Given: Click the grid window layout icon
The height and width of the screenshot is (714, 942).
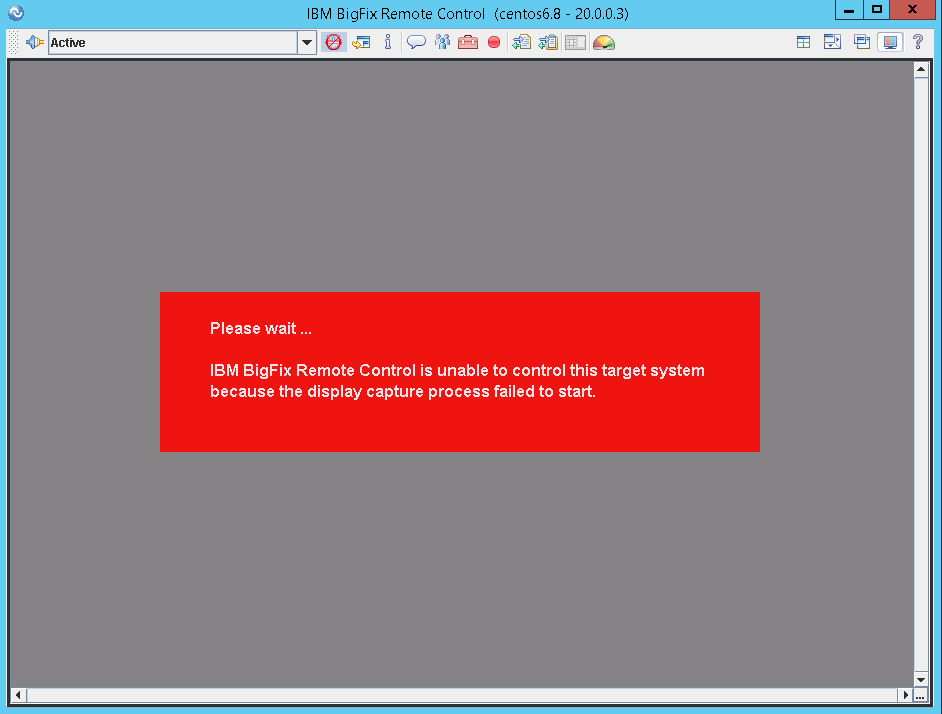Looking at the screenshot, I should tap(803, 42).
